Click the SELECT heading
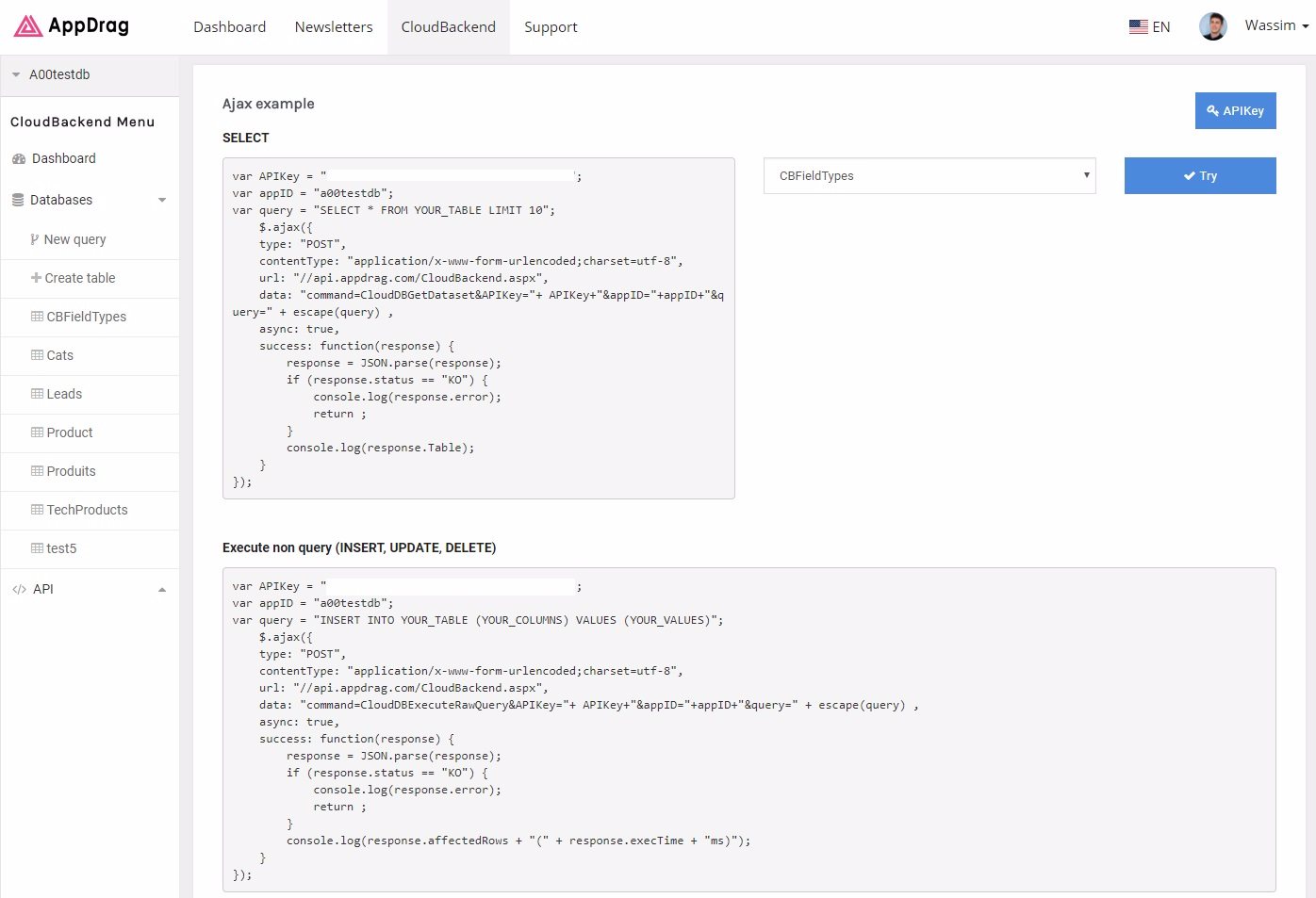The width and height of the screenshot is (1316, 898). (246, 138)
